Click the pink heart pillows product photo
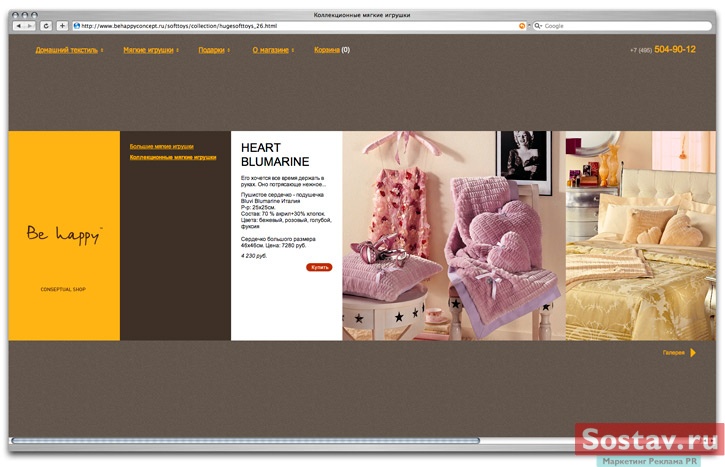725x467 pixels. 454,236
